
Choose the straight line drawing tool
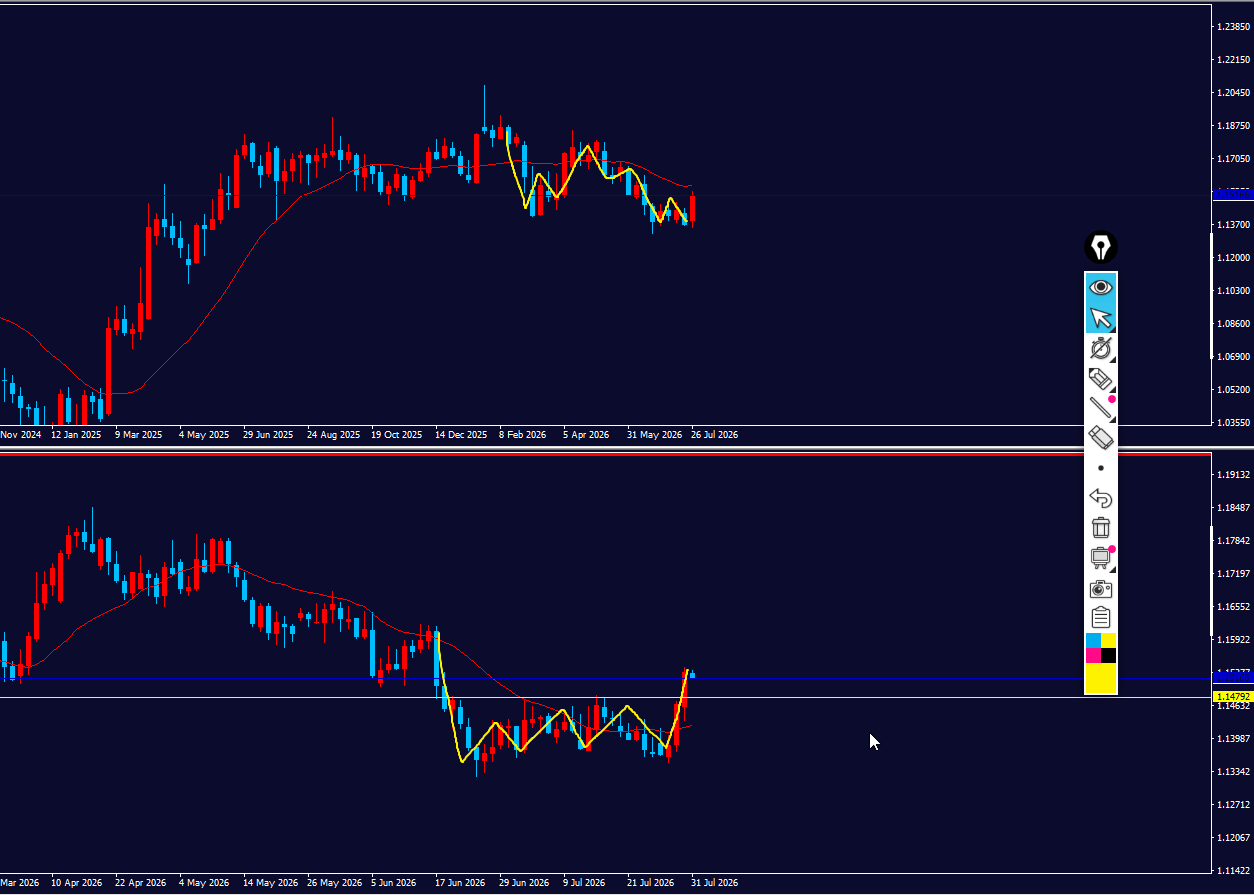[1101, 408]
